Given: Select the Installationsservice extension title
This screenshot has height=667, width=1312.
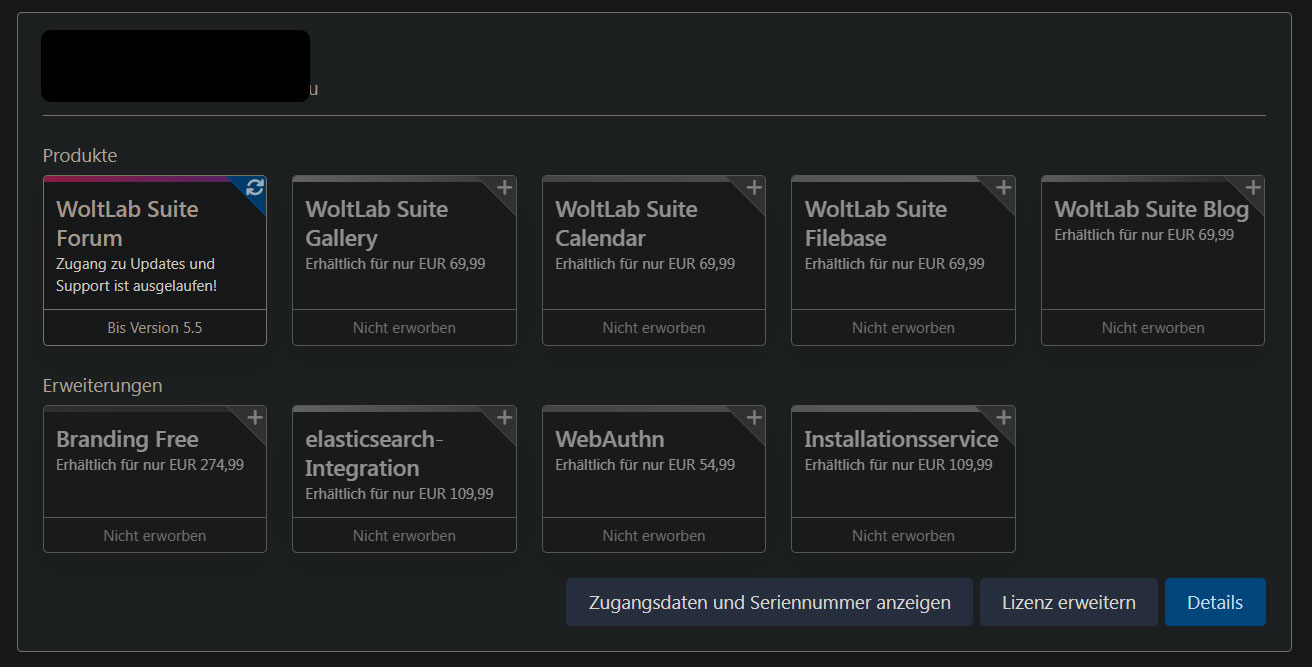Looking at the screenshot, I should click(x=901, y=439).
